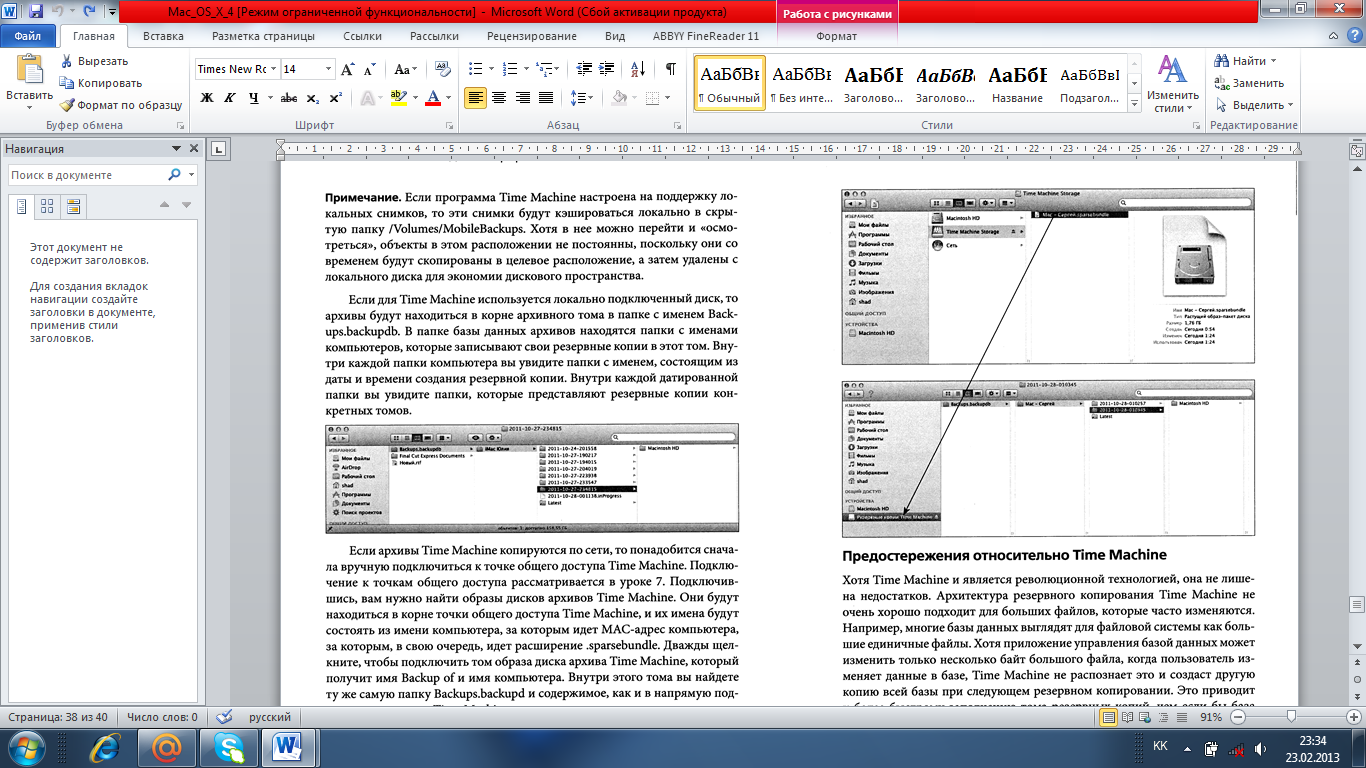1366x768 pixels.
Task: Decrease the paragraph indent
Action: tap(585, 69)
